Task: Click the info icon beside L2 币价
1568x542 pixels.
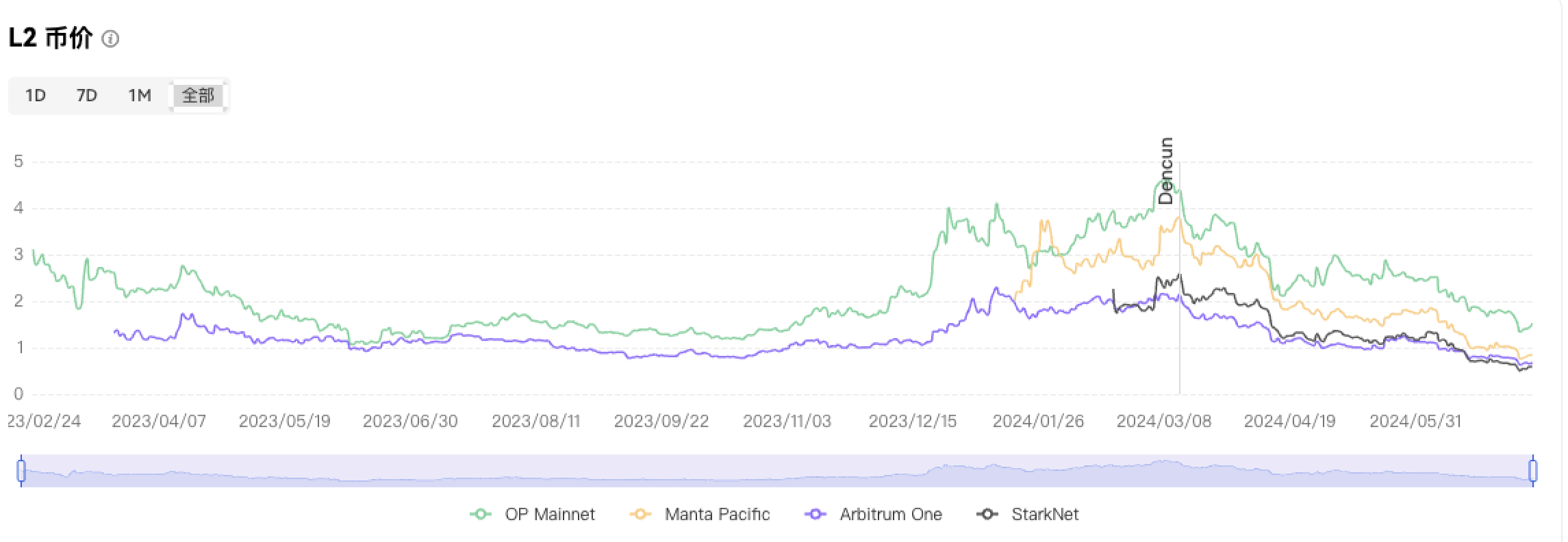Action: point(110,39)
